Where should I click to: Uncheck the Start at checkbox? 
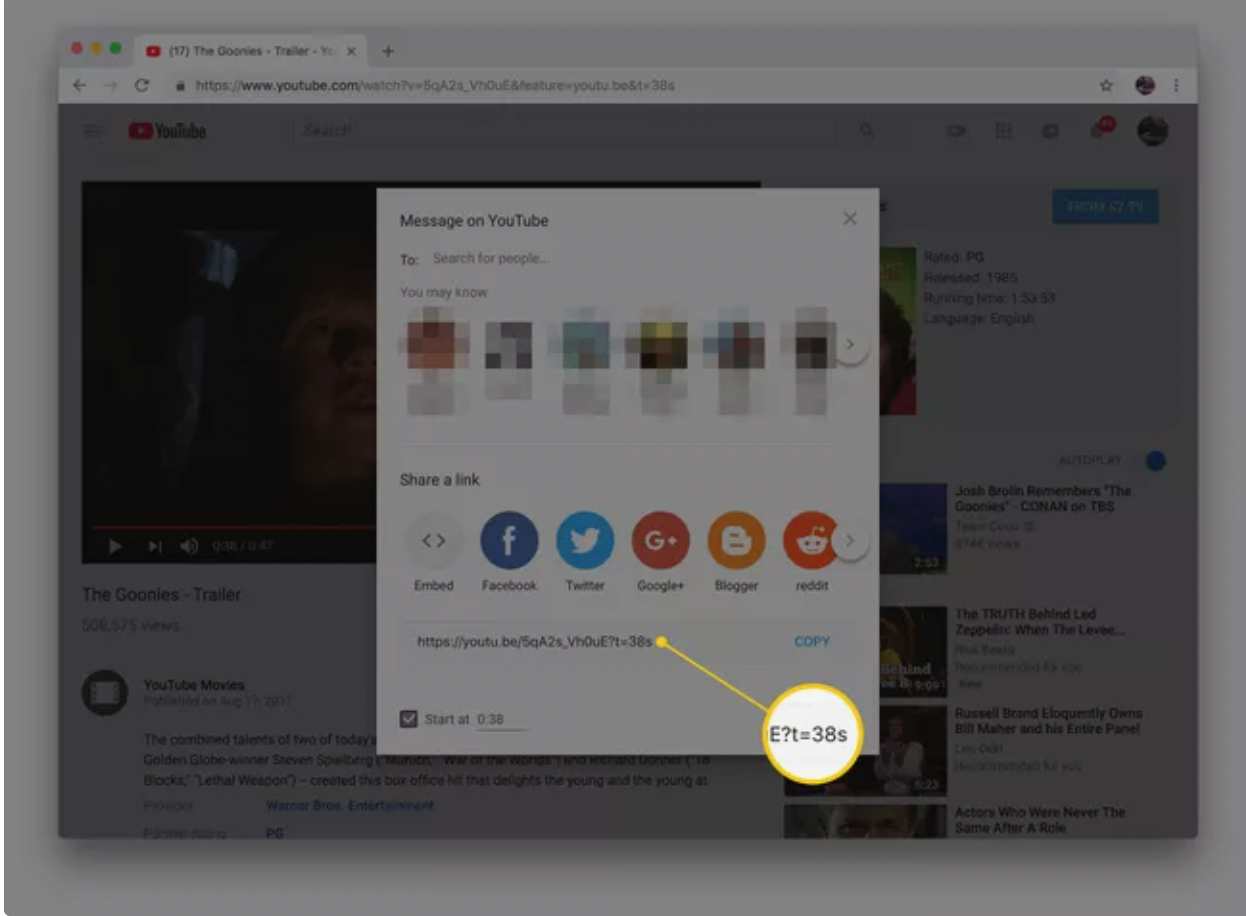[x=409, y=718]
